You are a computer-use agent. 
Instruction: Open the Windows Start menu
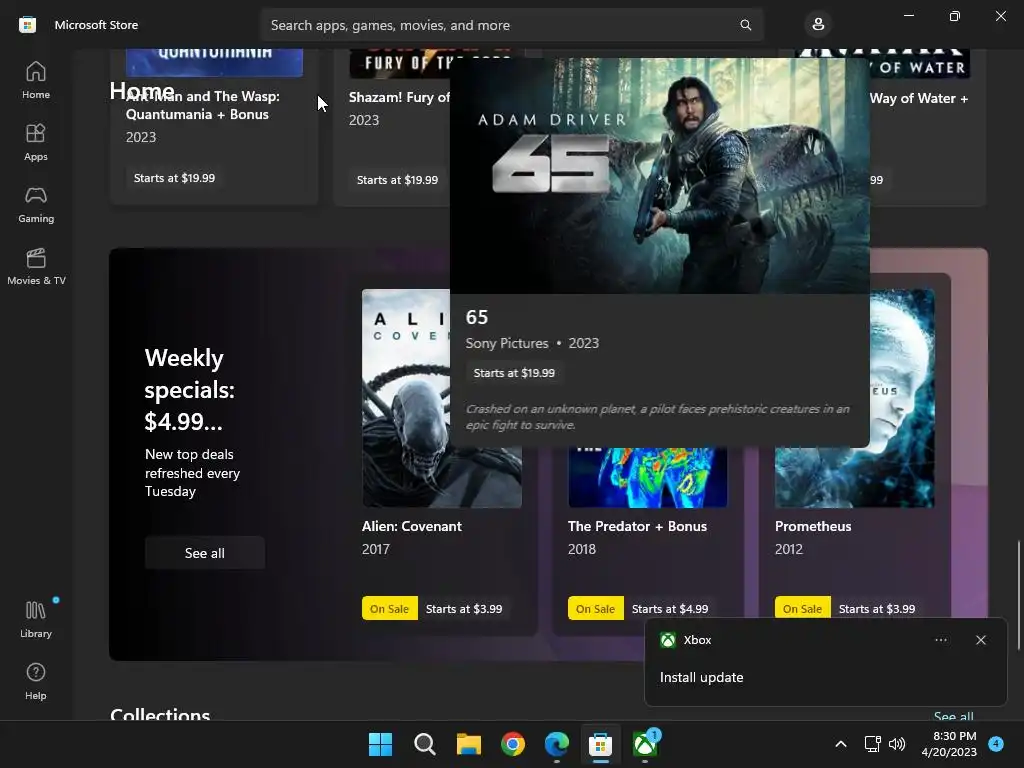tap(380, 744)
